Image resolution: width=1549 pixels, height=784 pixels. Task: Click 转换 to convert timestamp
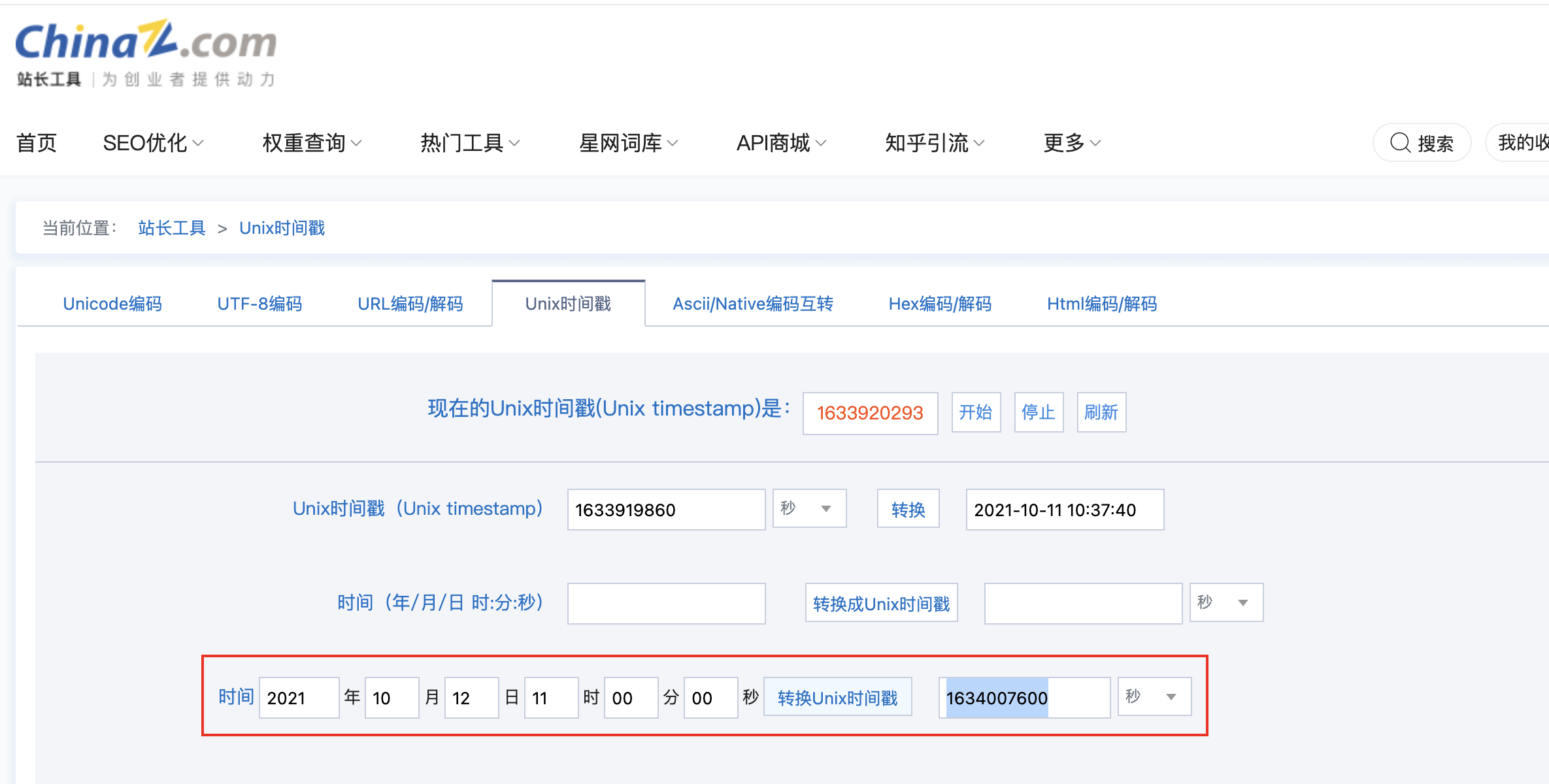[908, 510]
